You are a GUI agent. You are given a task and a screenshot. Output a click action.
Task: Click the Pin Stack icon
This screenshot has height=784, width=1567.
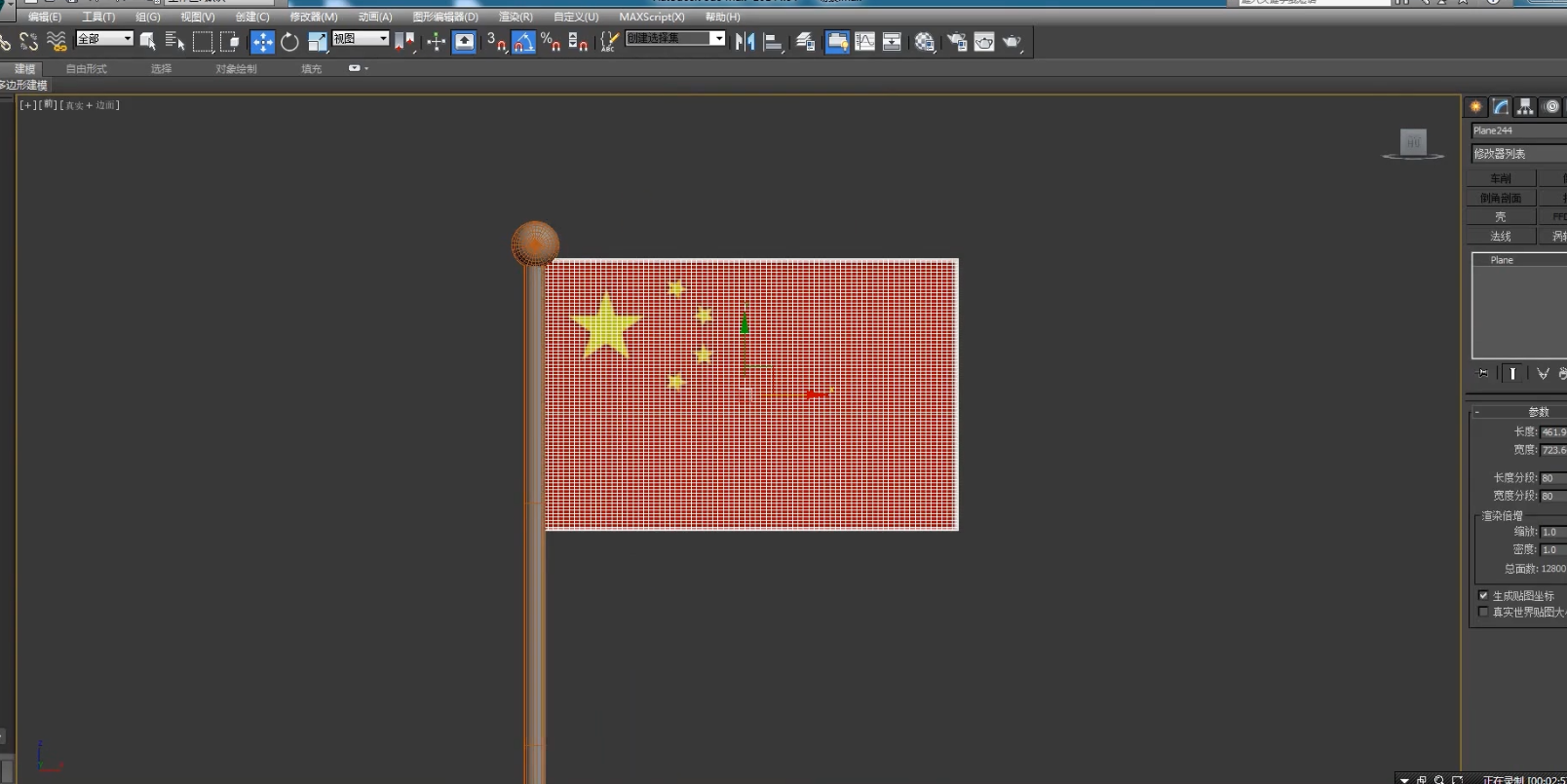pos(1483,373)
